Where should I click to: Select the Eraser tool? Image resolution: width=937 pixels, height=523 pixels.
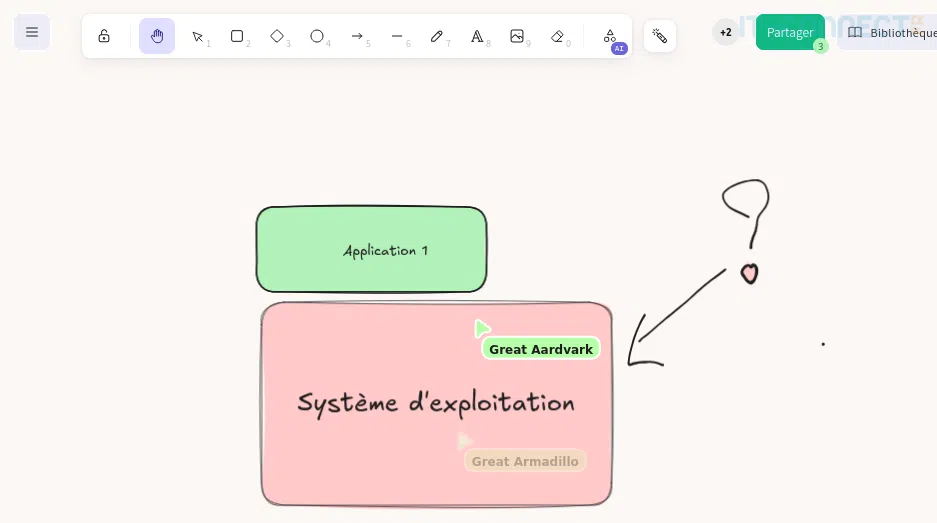(558, 36)
